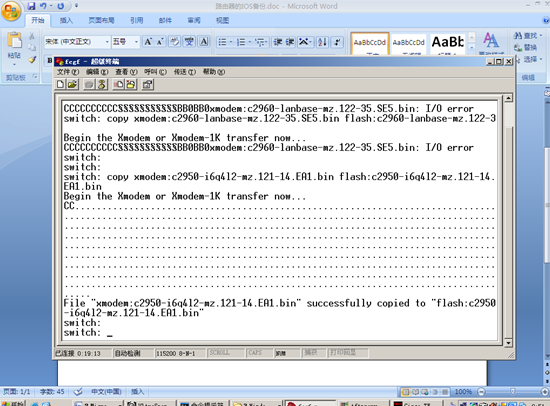Click the 中文(中国) language indicator
Image resolution: width=550 pixels, height=406 pixels.
click(x=106, y=392)
